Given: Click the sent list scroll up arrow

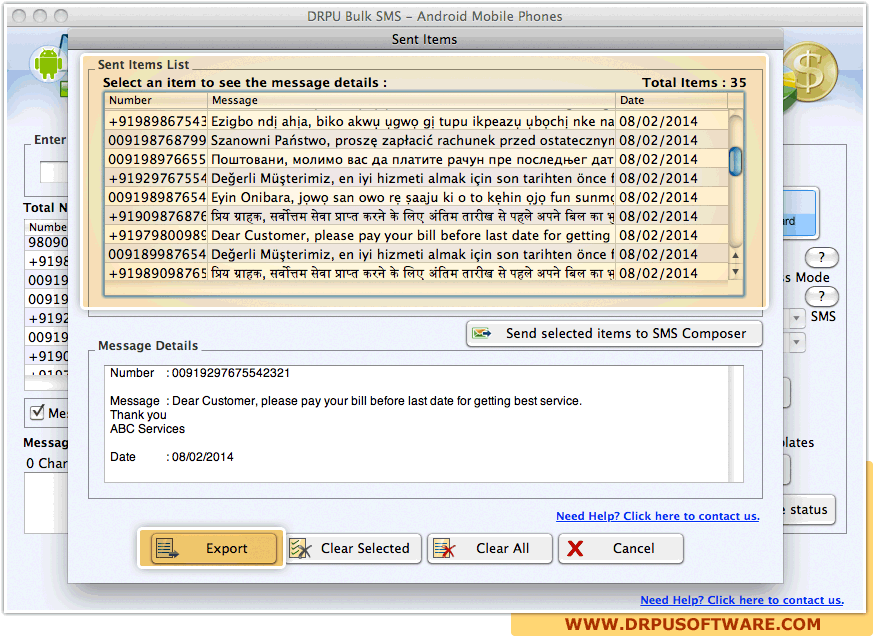Looking at the screenshot, I should (735, 255).
